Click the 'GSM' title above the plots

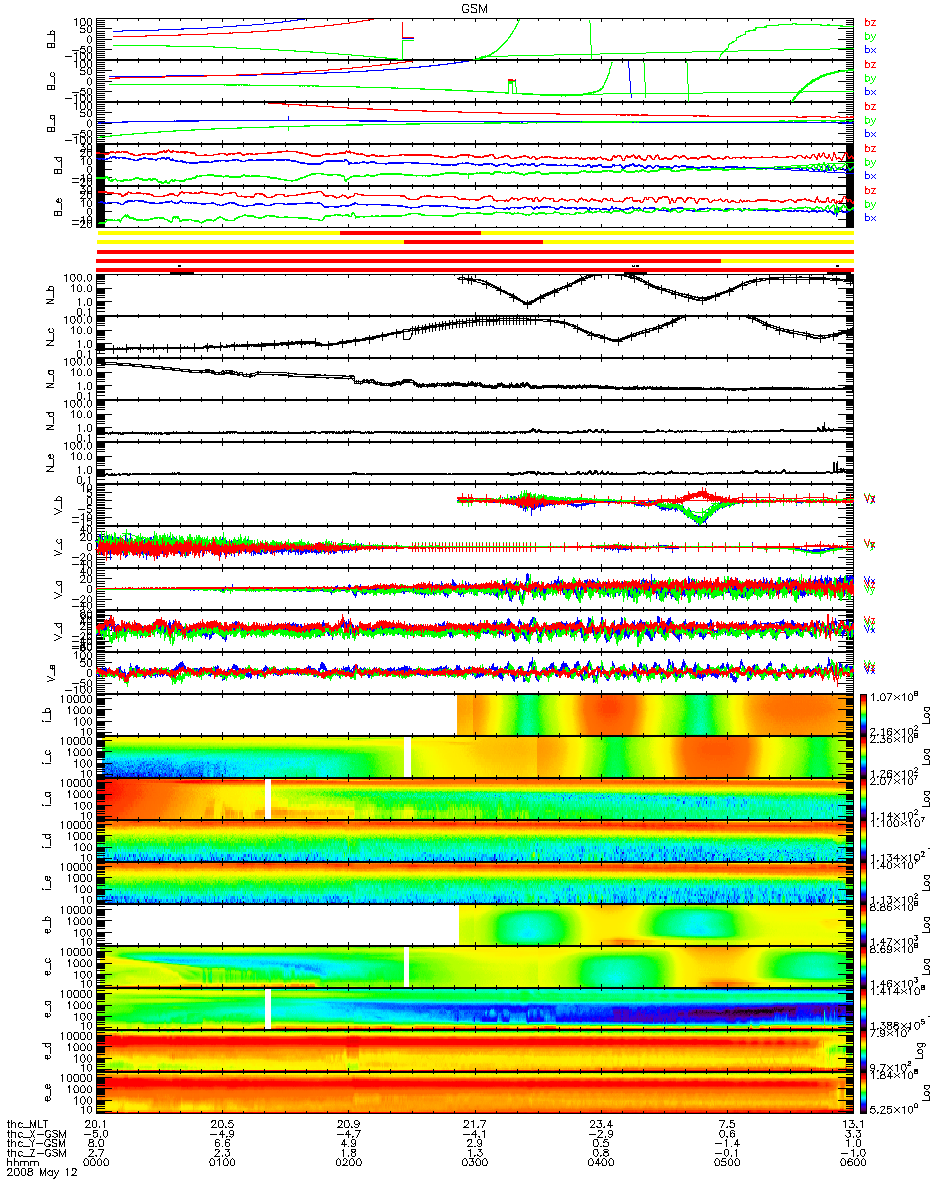pos(475,7)
